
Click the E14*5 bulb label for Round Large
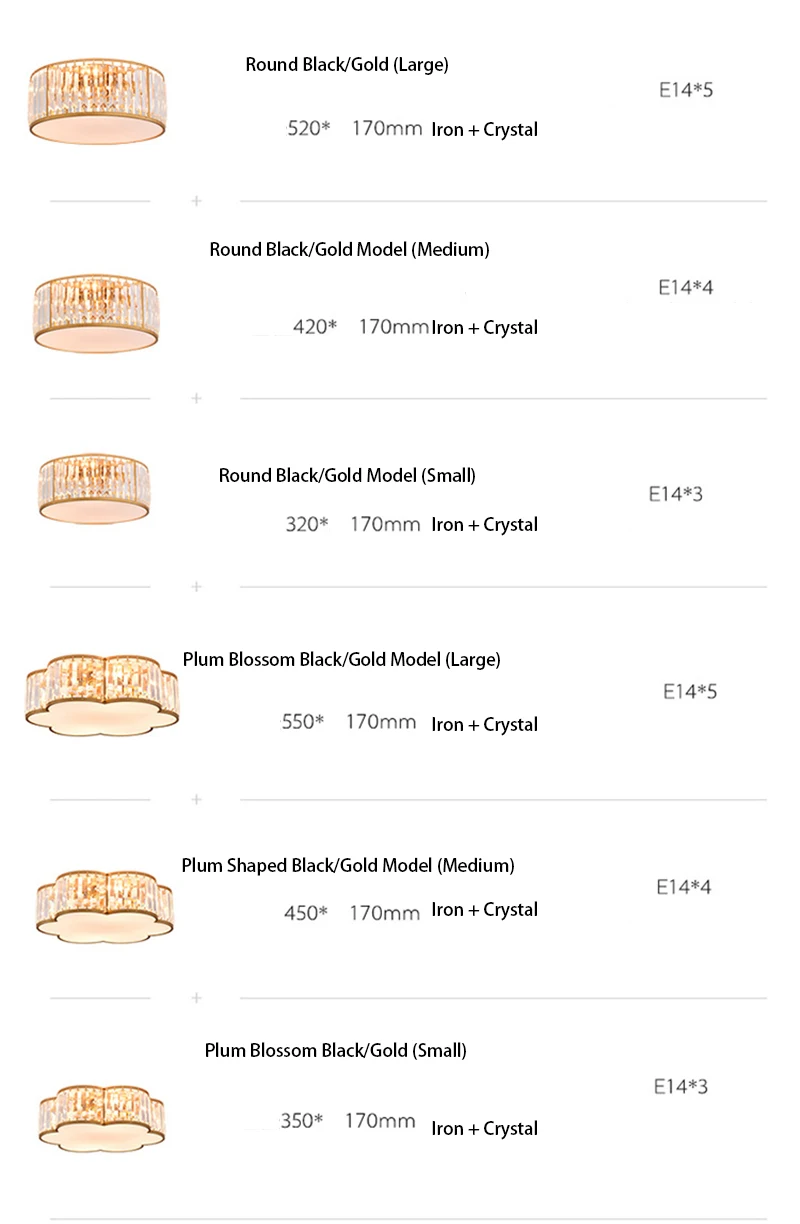(x=685, y=90)
